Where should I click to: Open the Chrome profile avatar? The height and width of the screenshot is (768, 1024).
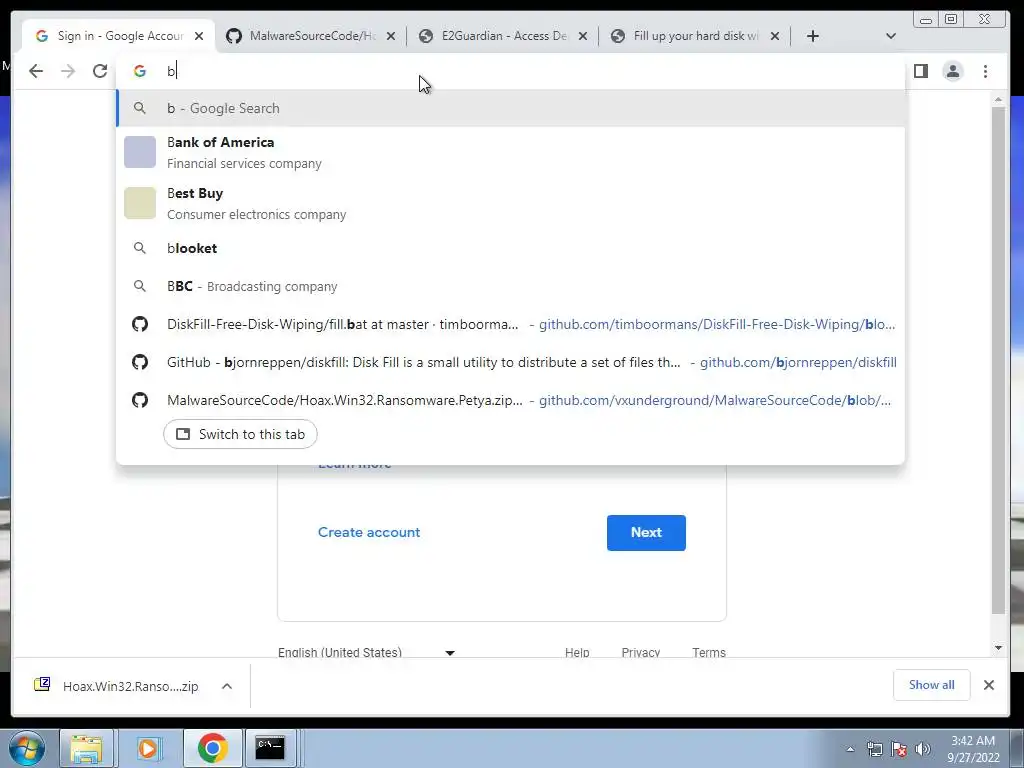953,71
